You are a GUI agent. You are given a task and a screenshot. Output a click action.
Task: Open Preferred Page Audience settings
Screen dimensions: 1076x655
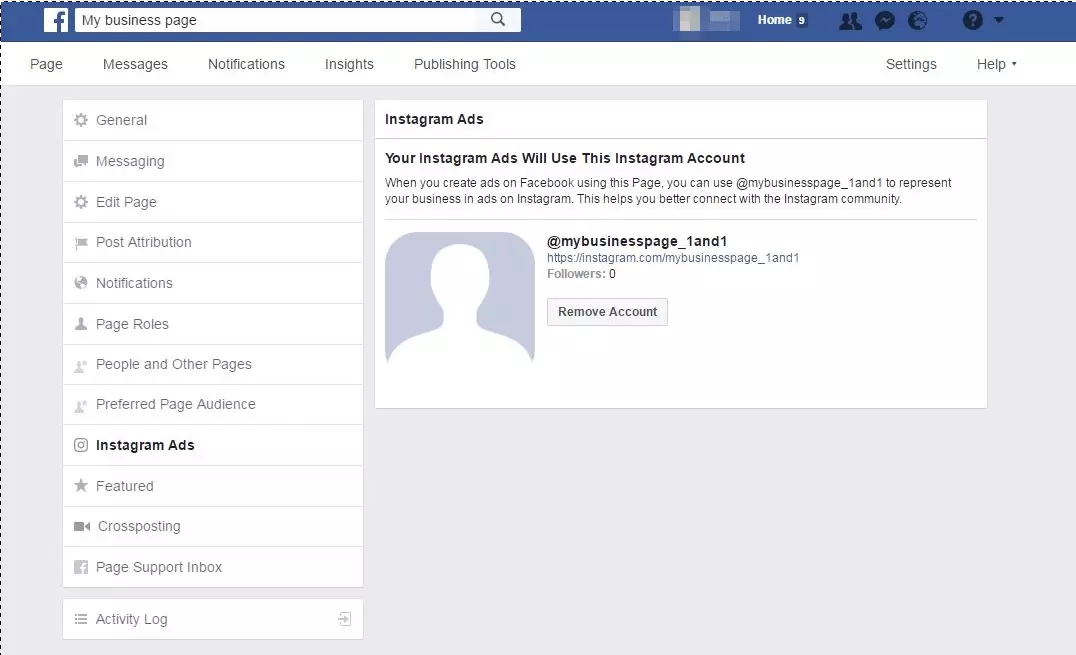213,404
